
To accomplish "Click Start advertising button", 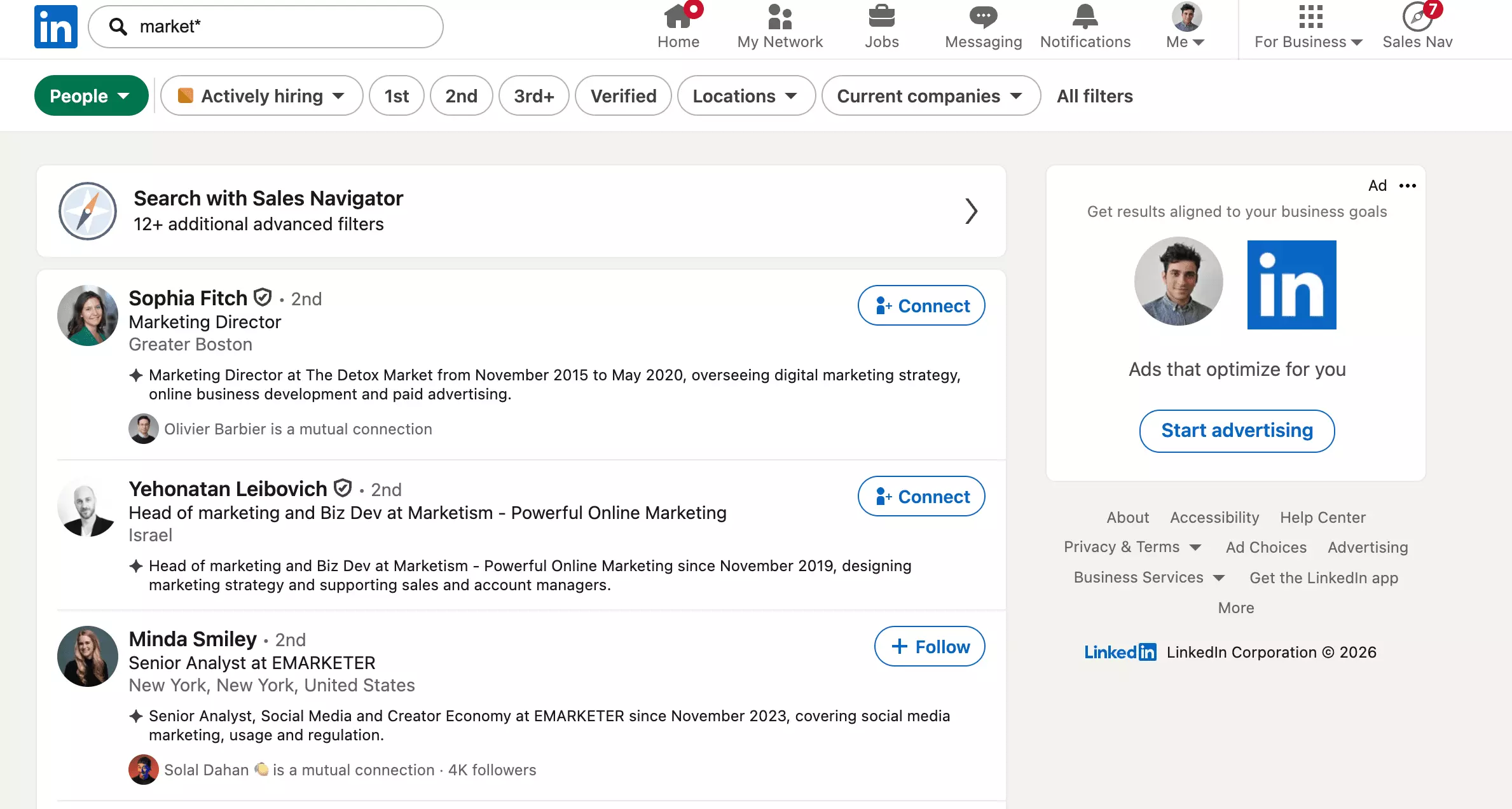I will [x=1237, y=431].
